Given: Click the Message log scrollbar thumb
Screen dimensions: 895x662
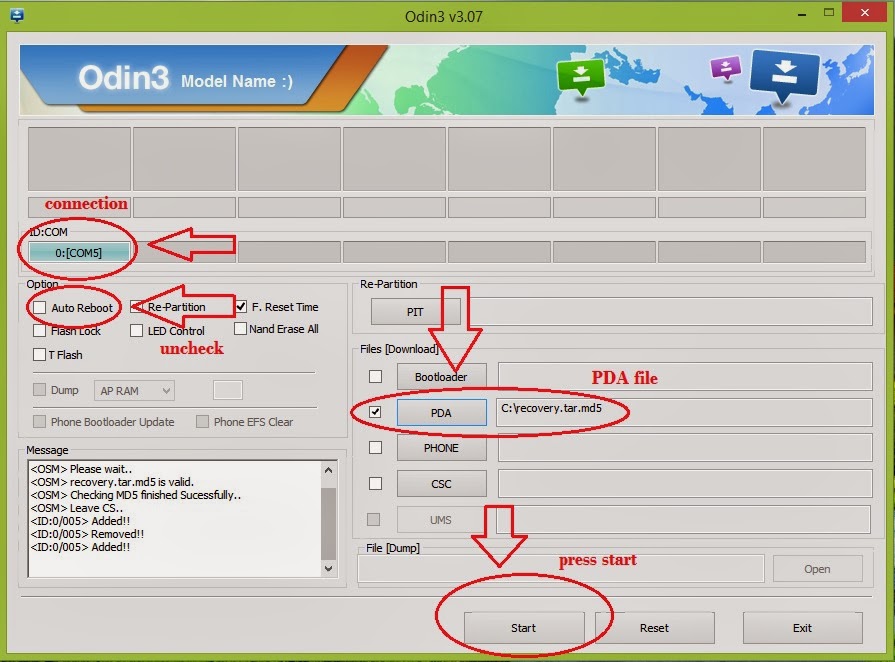Looking at the screenshot, I should tap(328, 523).
